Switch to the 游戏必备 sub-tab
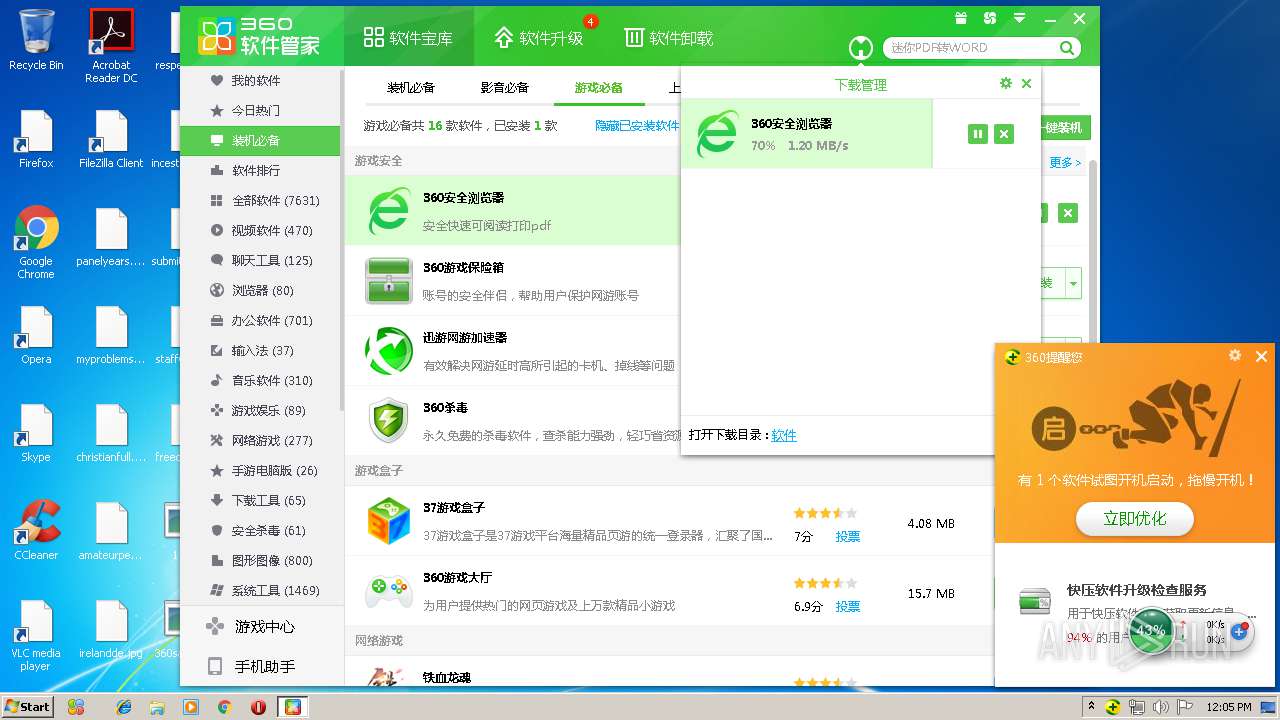The height and width of the screenshot is (720, 1280). click(599, 88)
